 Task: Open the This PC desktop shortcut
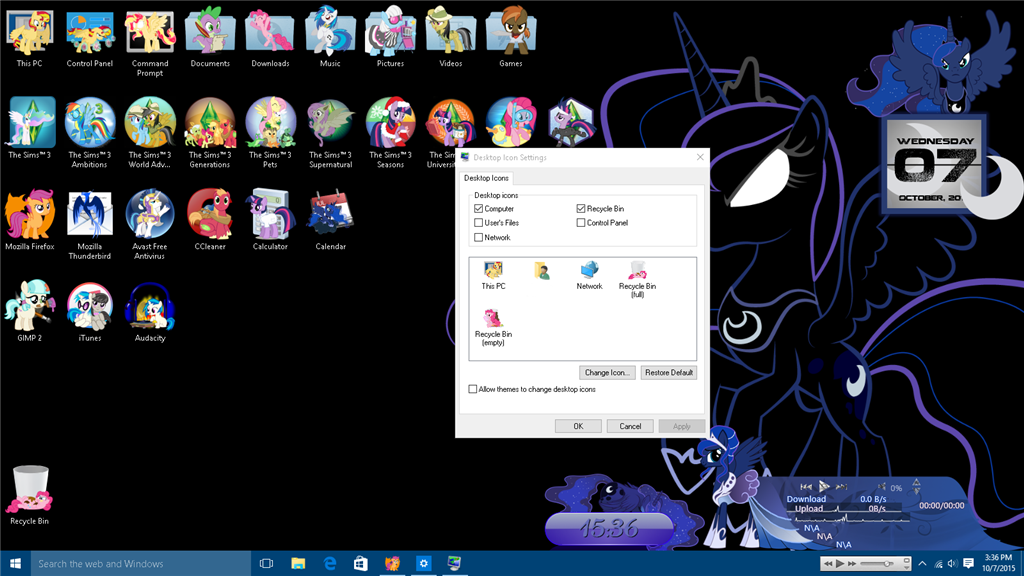[x=29, y=38]
